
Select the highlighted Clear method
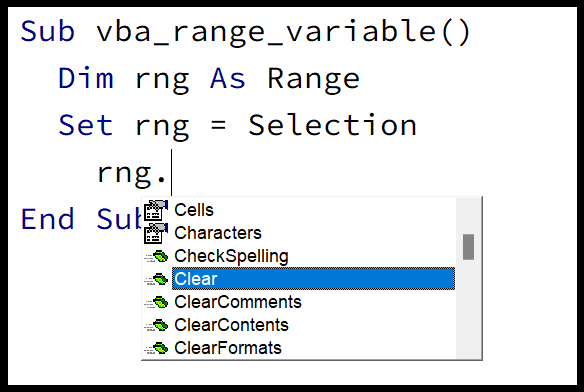click(313, 279)
